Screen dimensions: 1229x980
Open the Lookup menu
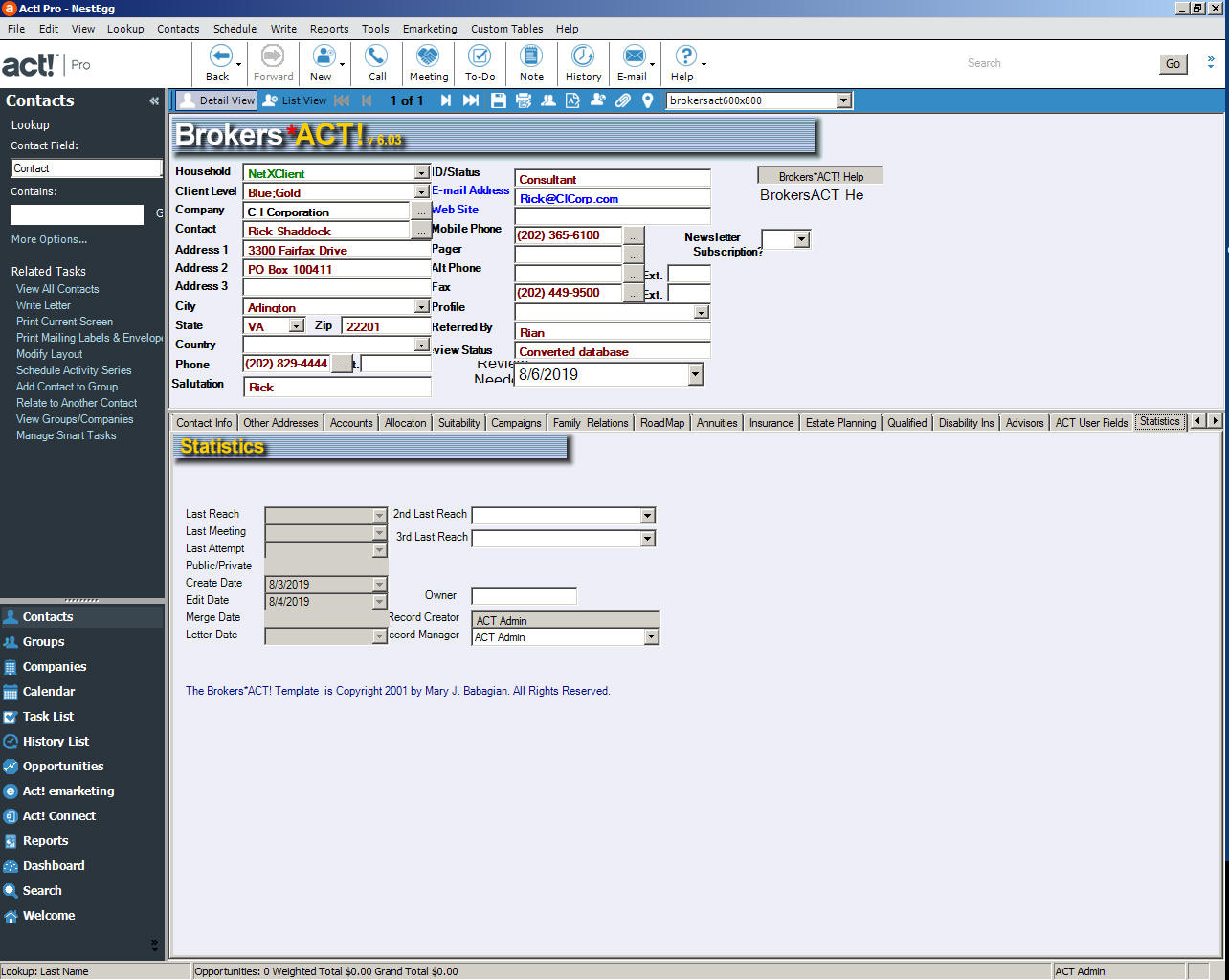pos(125,29)
